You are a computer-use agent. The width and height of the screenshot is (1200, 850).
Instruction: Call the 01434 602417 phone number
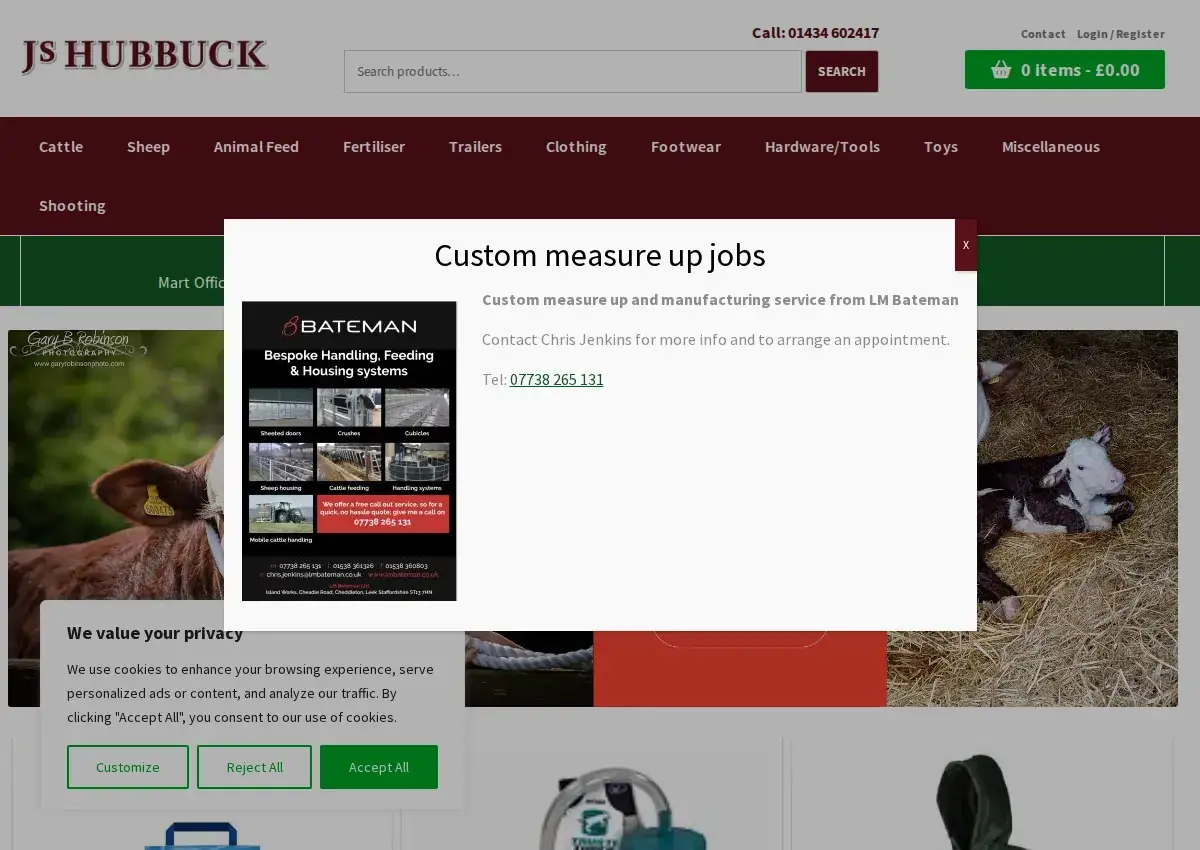pos(833,33)
